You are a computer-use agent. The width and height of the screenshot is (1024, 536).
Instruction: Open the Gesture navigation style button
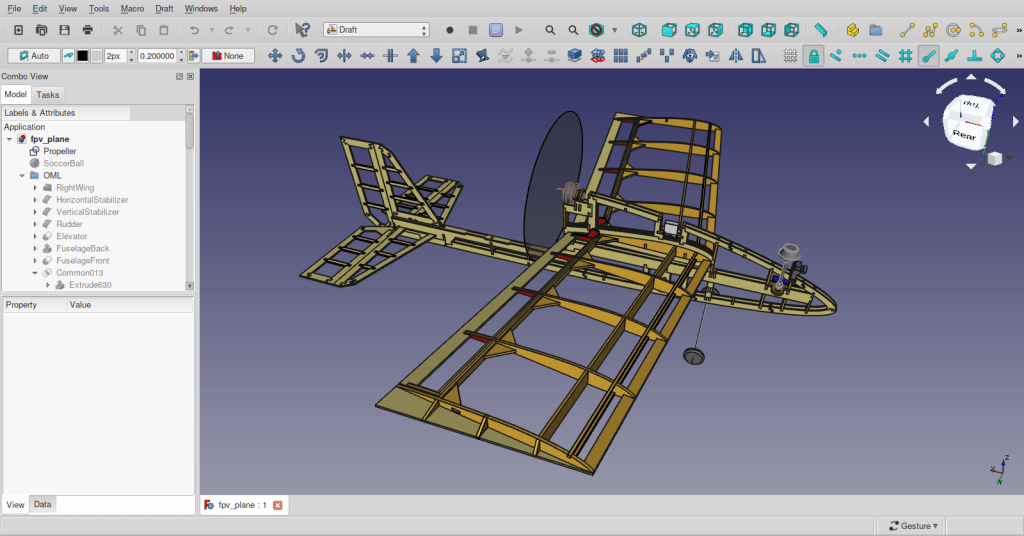[x=913, y=526]
